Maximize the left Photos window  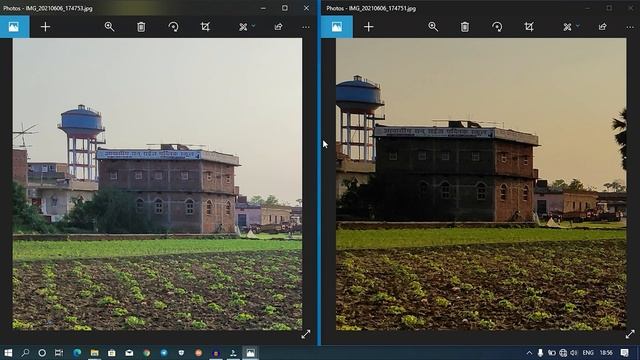(284, 8)
